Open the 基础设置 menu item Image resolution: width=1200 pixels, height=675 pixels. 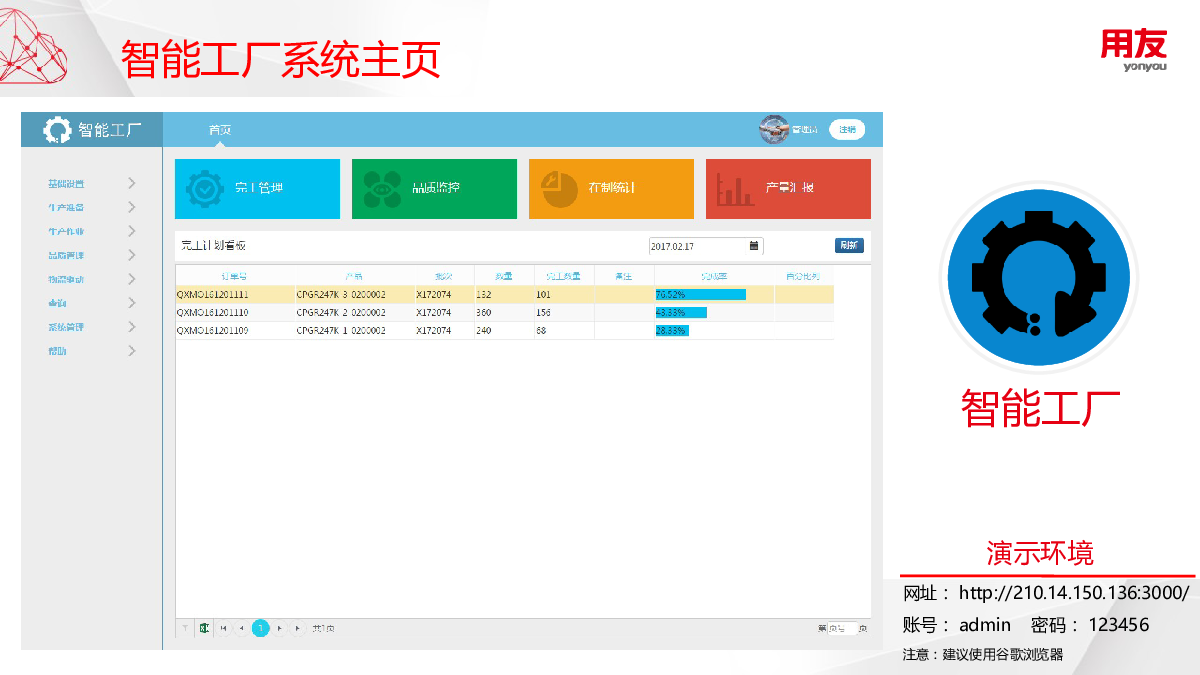pos(66,184)
